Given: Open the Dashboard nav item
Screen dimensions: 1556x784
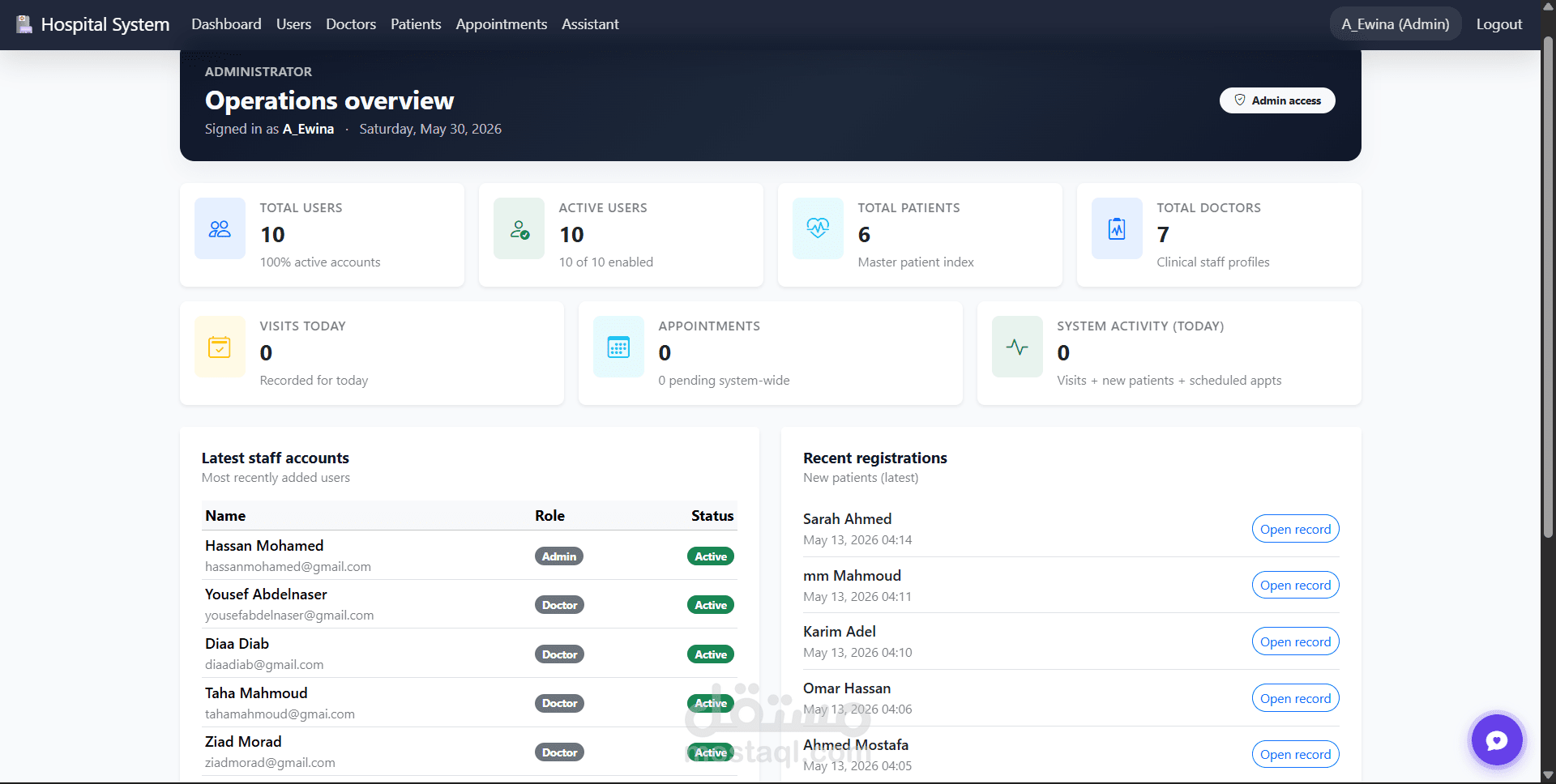Looking at the screenshot, I should (x=226, y=24).
